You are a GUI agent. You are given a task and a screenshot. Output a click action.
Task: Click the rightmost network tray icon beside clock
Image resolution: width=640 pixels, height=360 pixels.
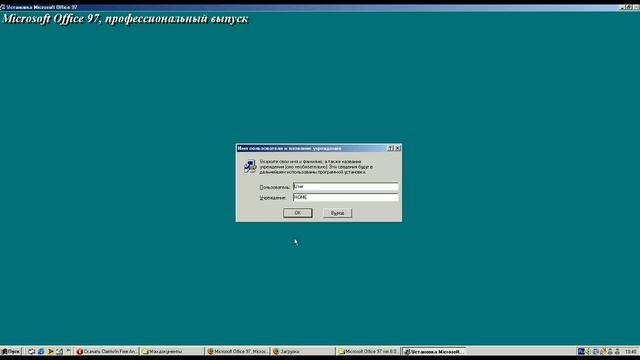pos(617,351)
